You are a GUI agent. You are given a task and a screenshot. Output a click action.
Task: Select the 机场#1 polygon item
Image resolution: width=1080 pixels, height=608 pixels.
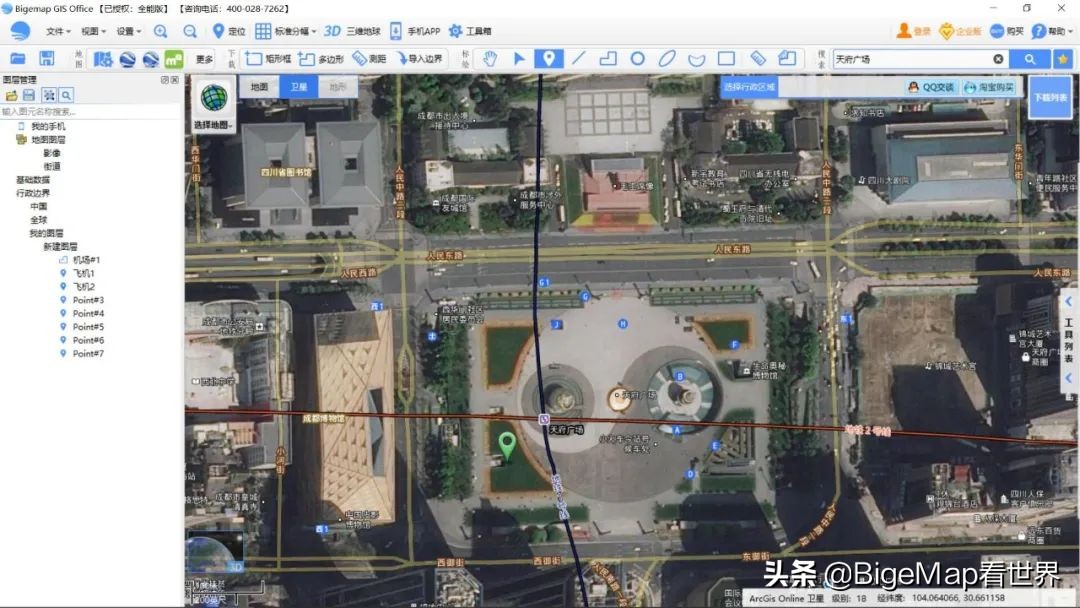click(86, 260)
